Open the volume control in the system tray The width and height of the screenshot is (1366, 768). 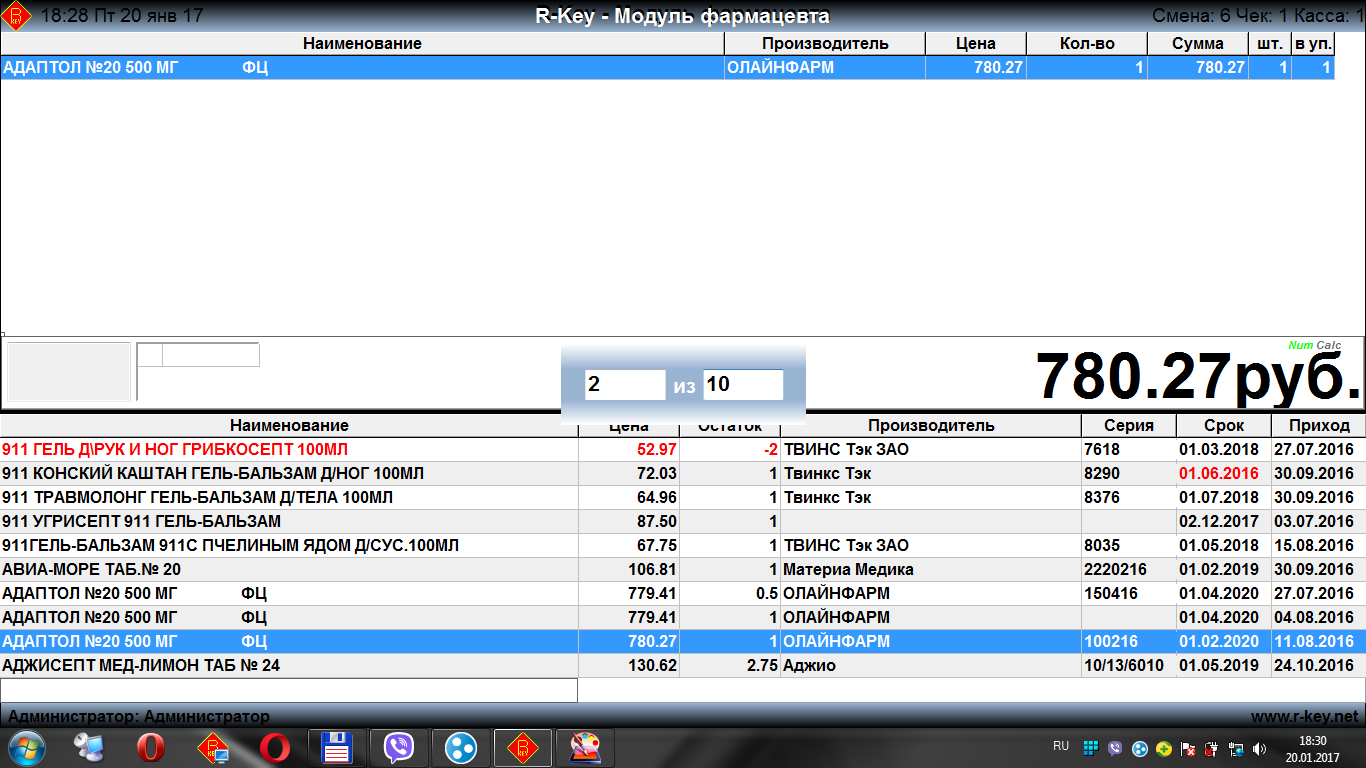pos(1257,746)
